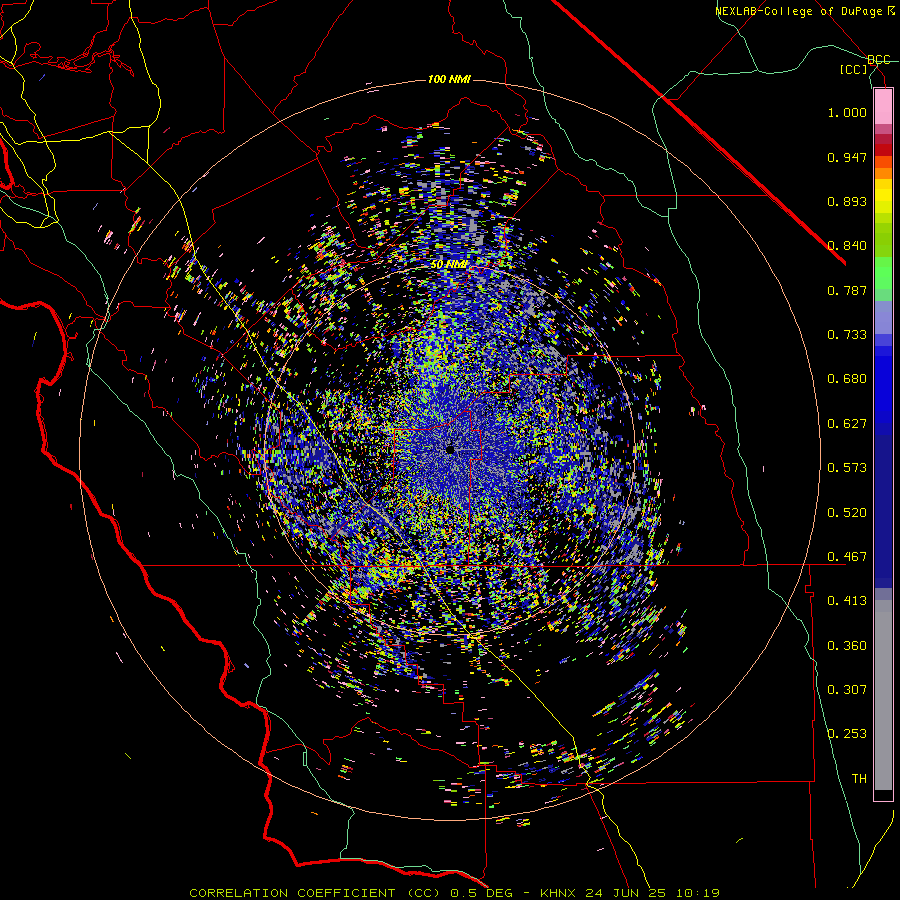Click the NEXLAB-College of DuPage credit text
Viewport: 900px width, 900px height.
798,11
